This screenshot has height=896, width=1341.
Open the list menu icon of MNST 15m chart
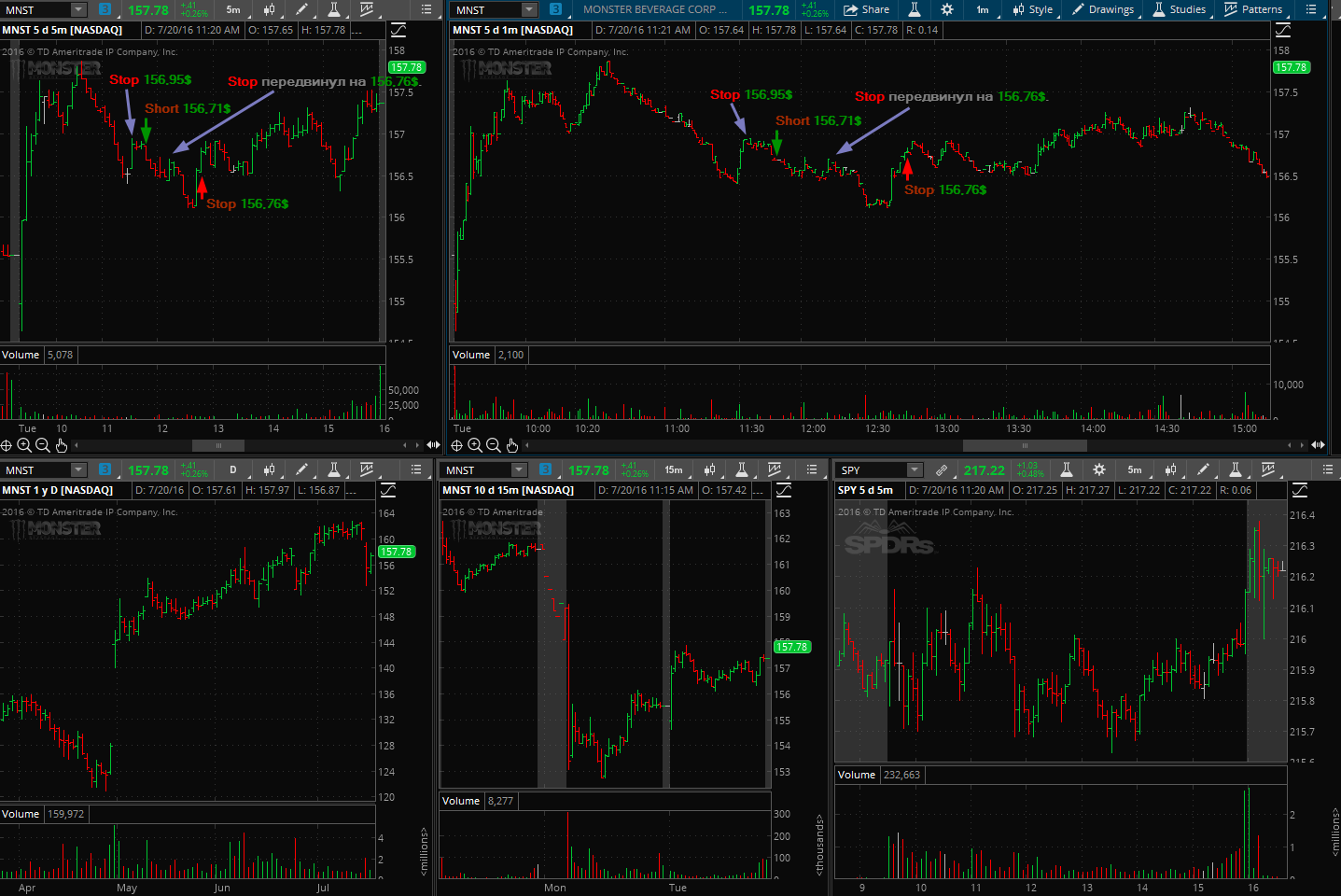[x=812, y=469]
